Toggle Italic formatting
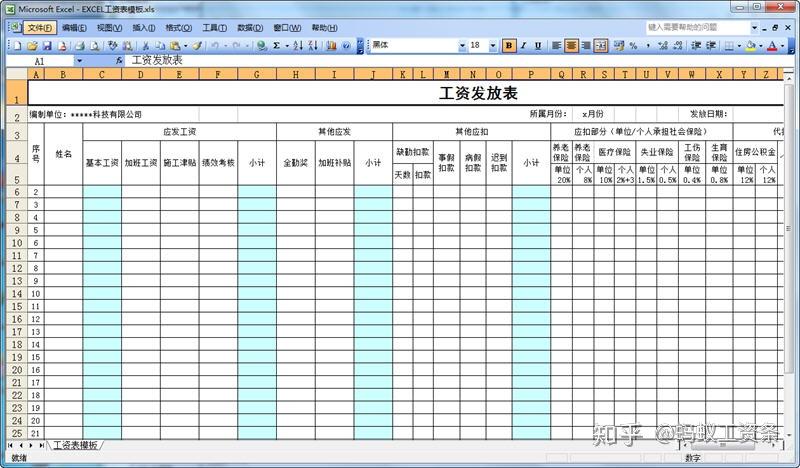This screenshot has height=468, width=800. point(523,46)
